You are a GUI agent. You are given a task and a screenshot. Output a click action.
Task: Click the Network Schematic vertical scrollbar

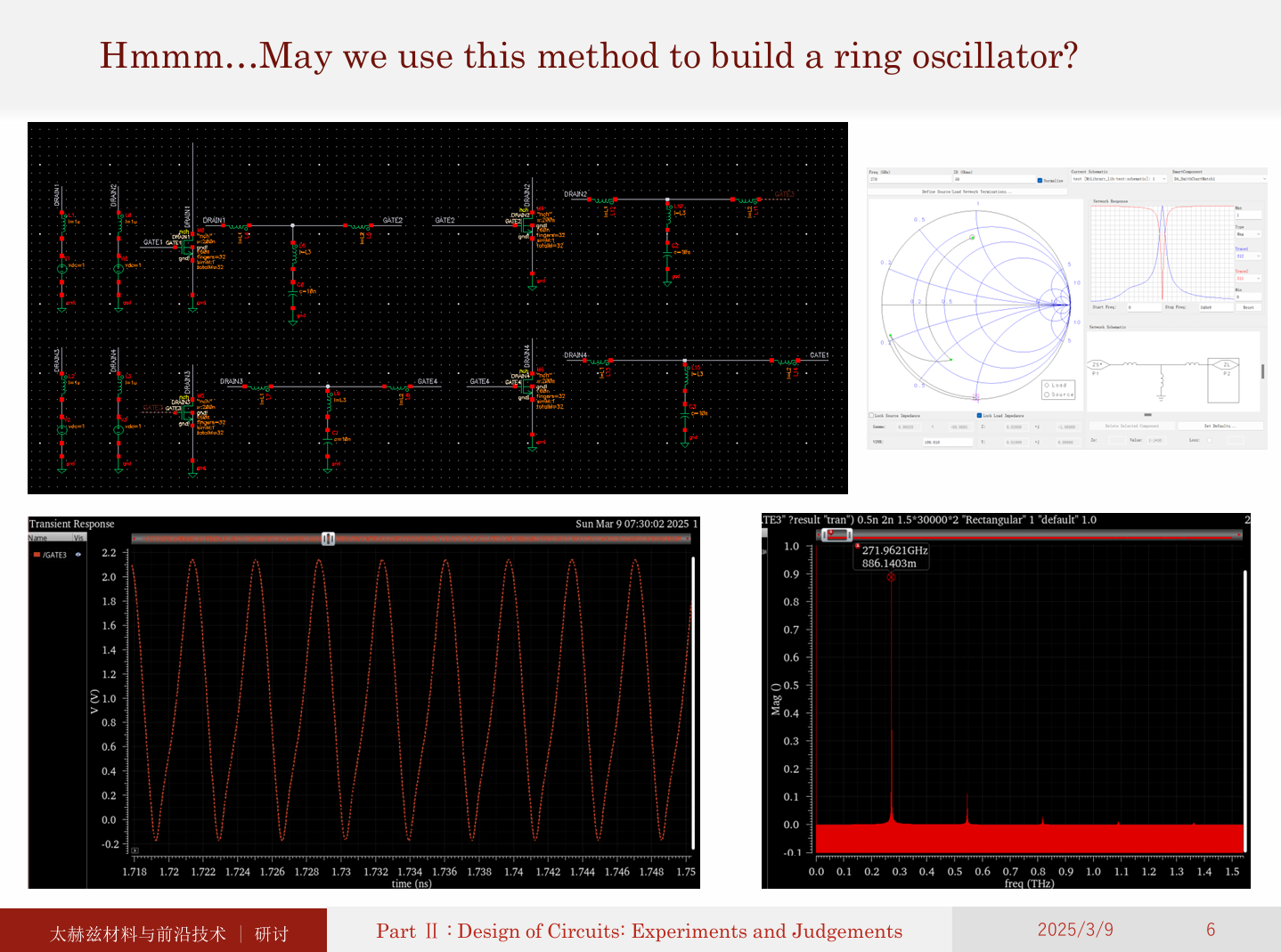(x=1262, y=371)
